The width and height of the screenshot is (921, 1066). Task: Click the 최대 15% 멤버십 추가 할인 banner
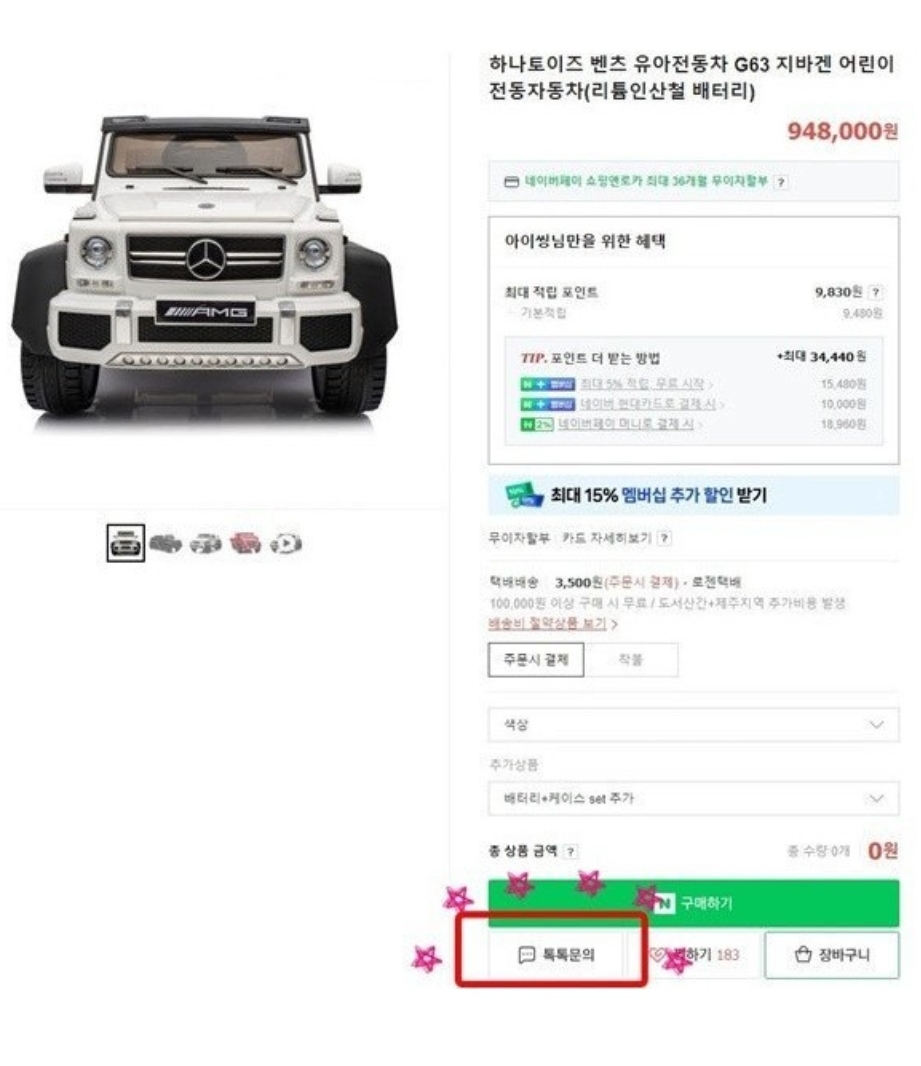pyautogui.click(x=693, y=495)
